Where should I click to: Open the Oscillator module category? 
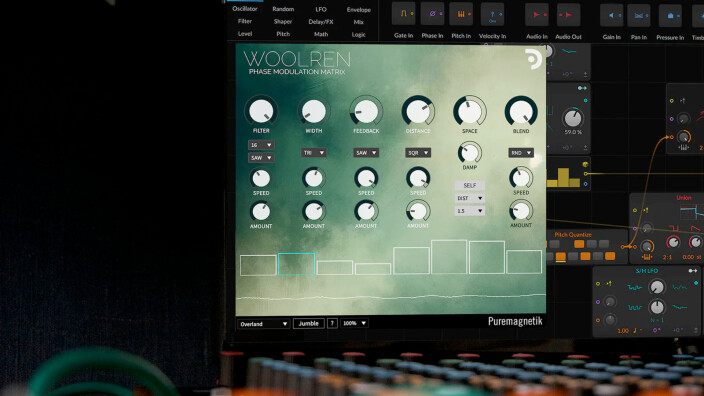pos(245,9)
